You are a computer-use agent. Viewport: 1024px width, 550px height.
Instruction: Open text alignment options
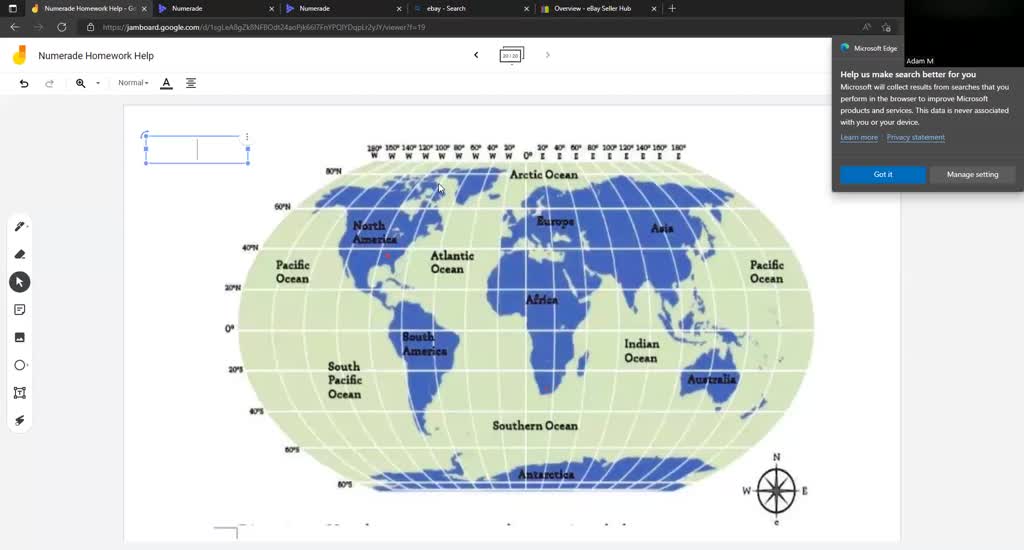coord(191,83)
